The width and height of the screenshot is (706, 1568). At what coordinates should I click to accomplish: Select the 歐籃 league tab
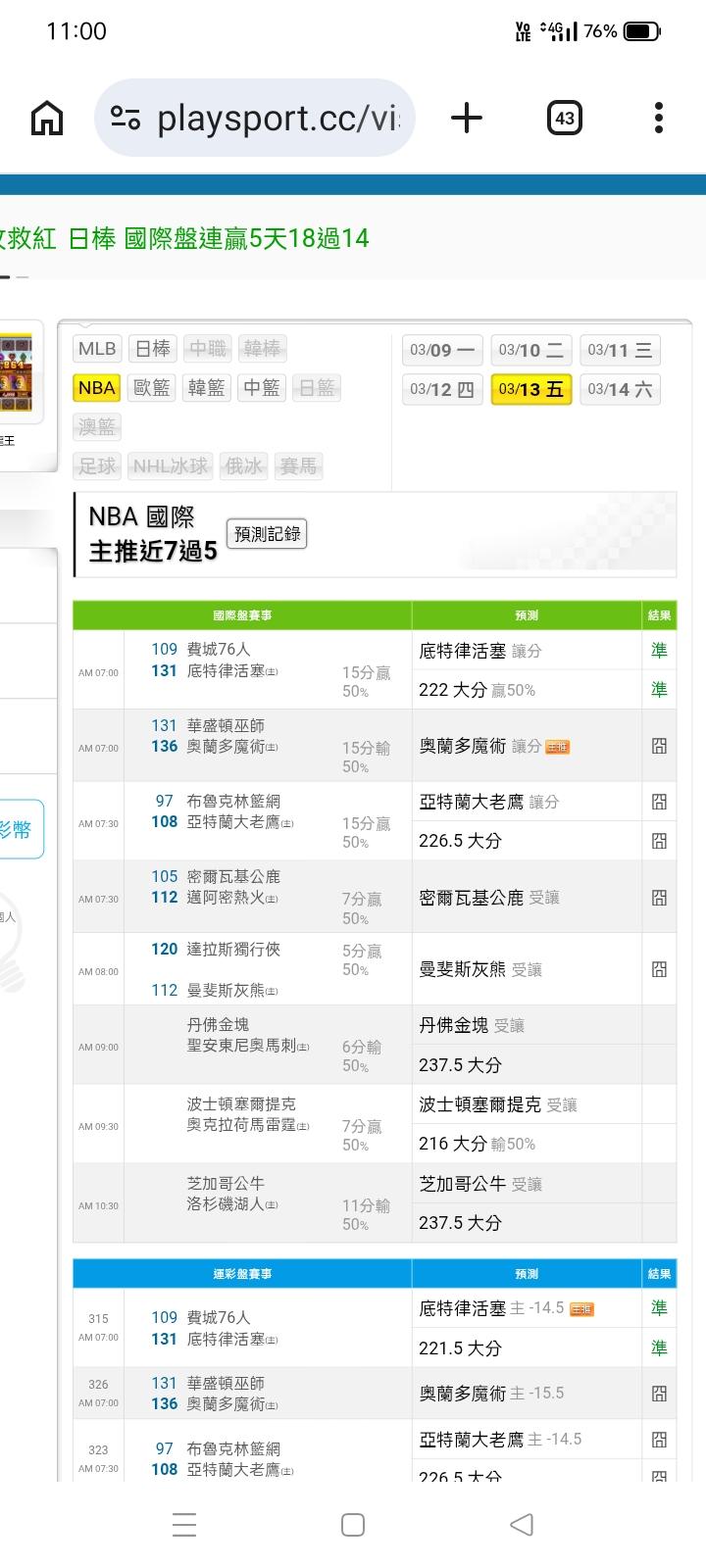(x=152, y=388)
